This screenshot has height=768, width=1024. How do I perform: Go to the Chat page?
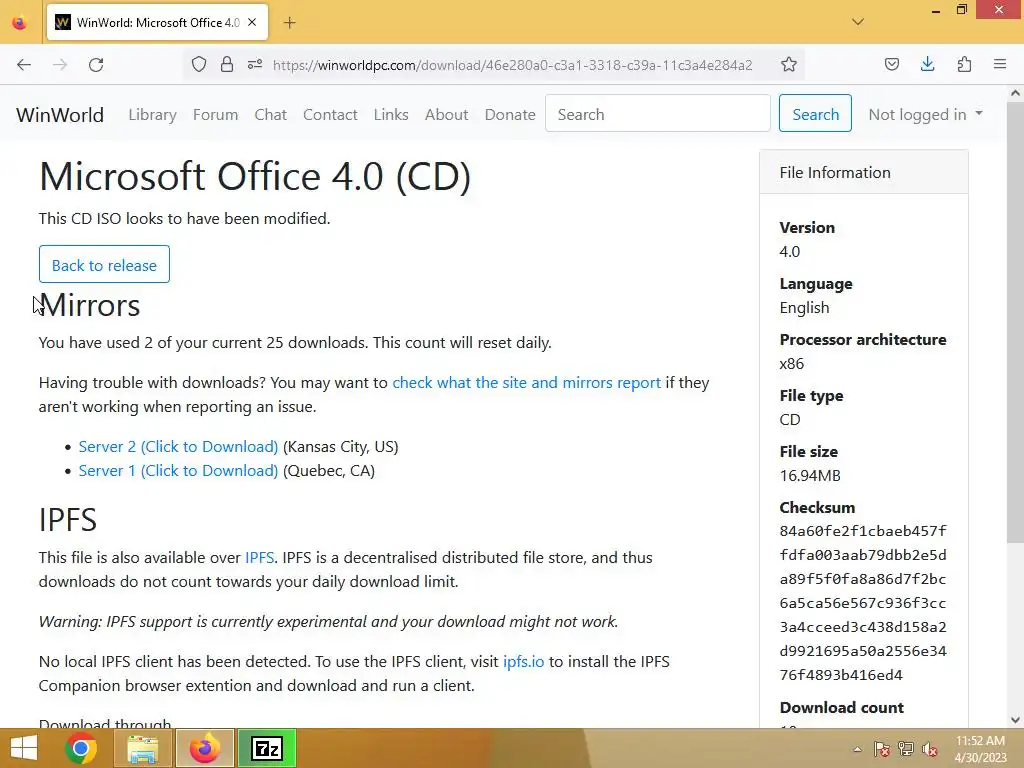pyautogui.click(x=270, y=114)
